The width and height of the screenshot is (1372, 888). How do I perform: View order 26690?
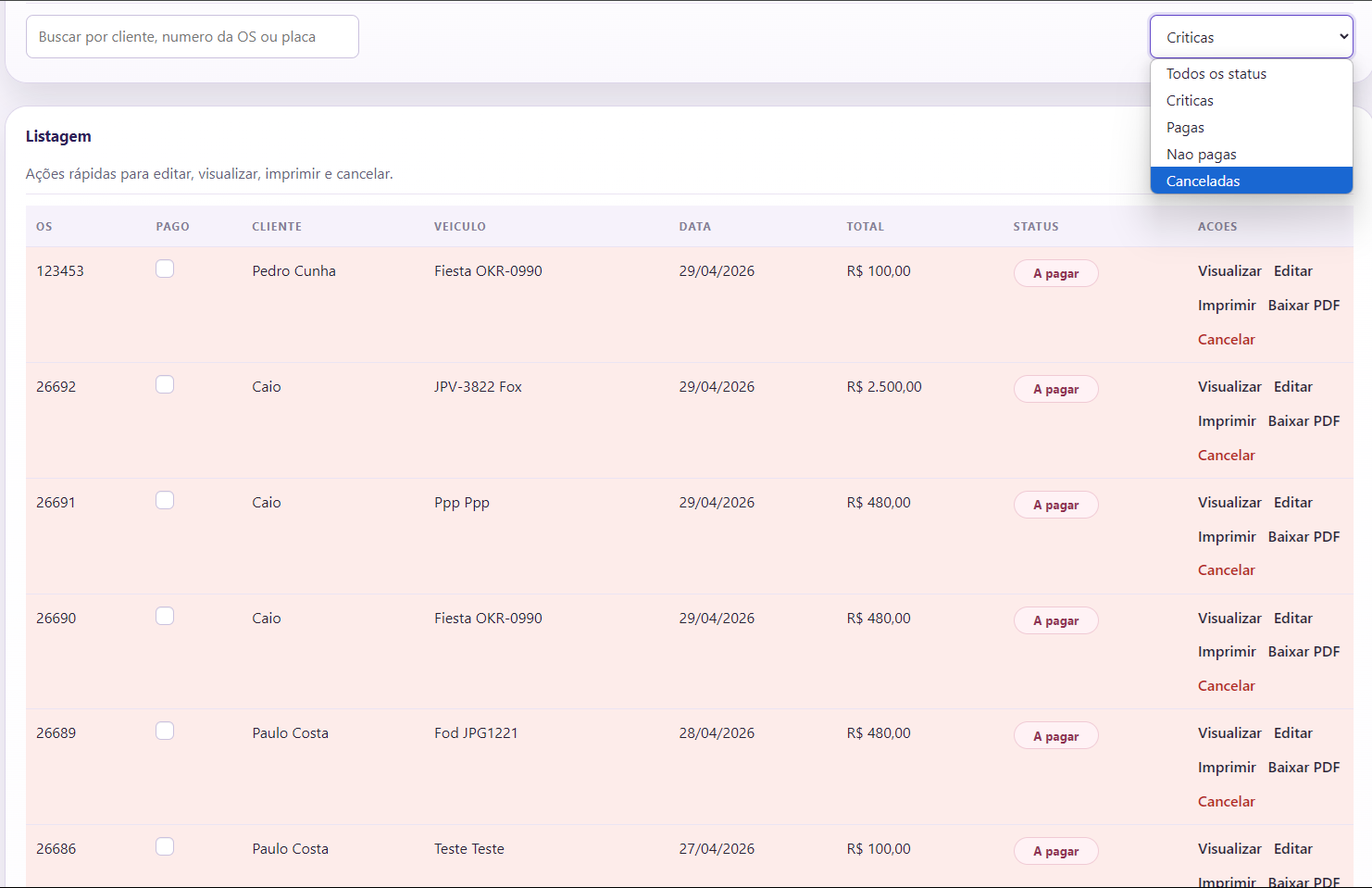1229,619
